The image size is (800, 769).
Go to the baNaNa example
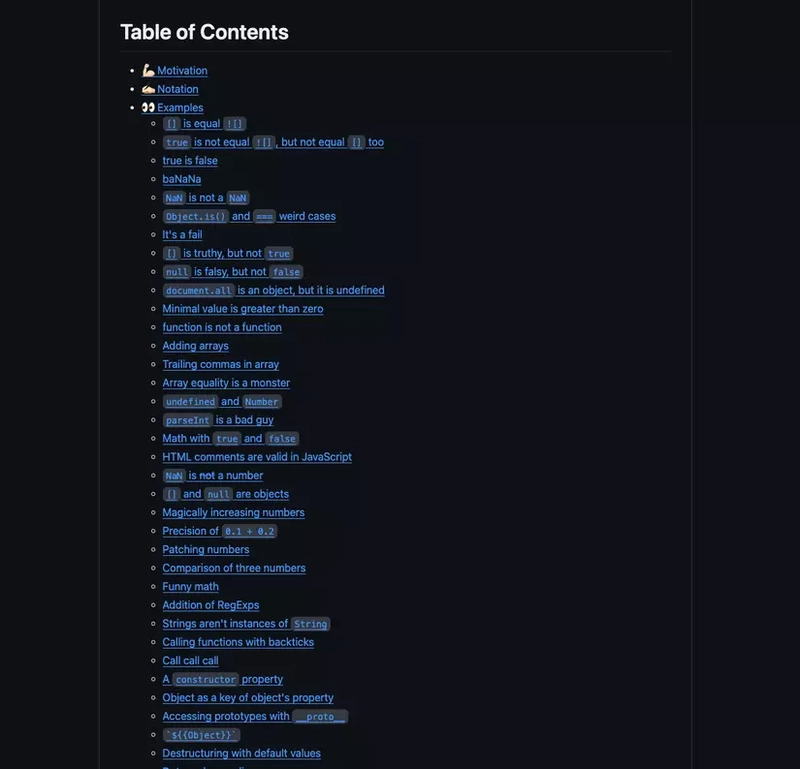tap(182, 179)
